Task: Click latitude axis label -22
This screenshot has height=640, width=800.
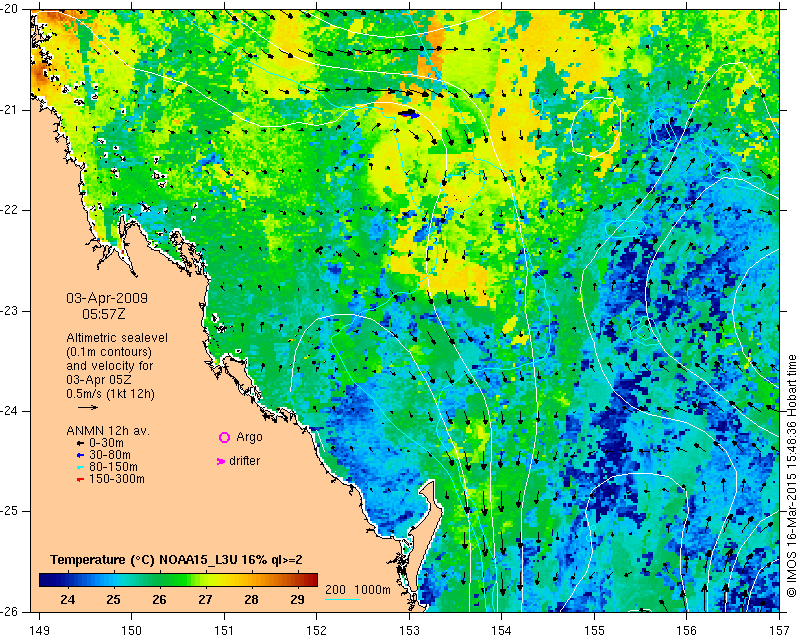Action: 11,210
